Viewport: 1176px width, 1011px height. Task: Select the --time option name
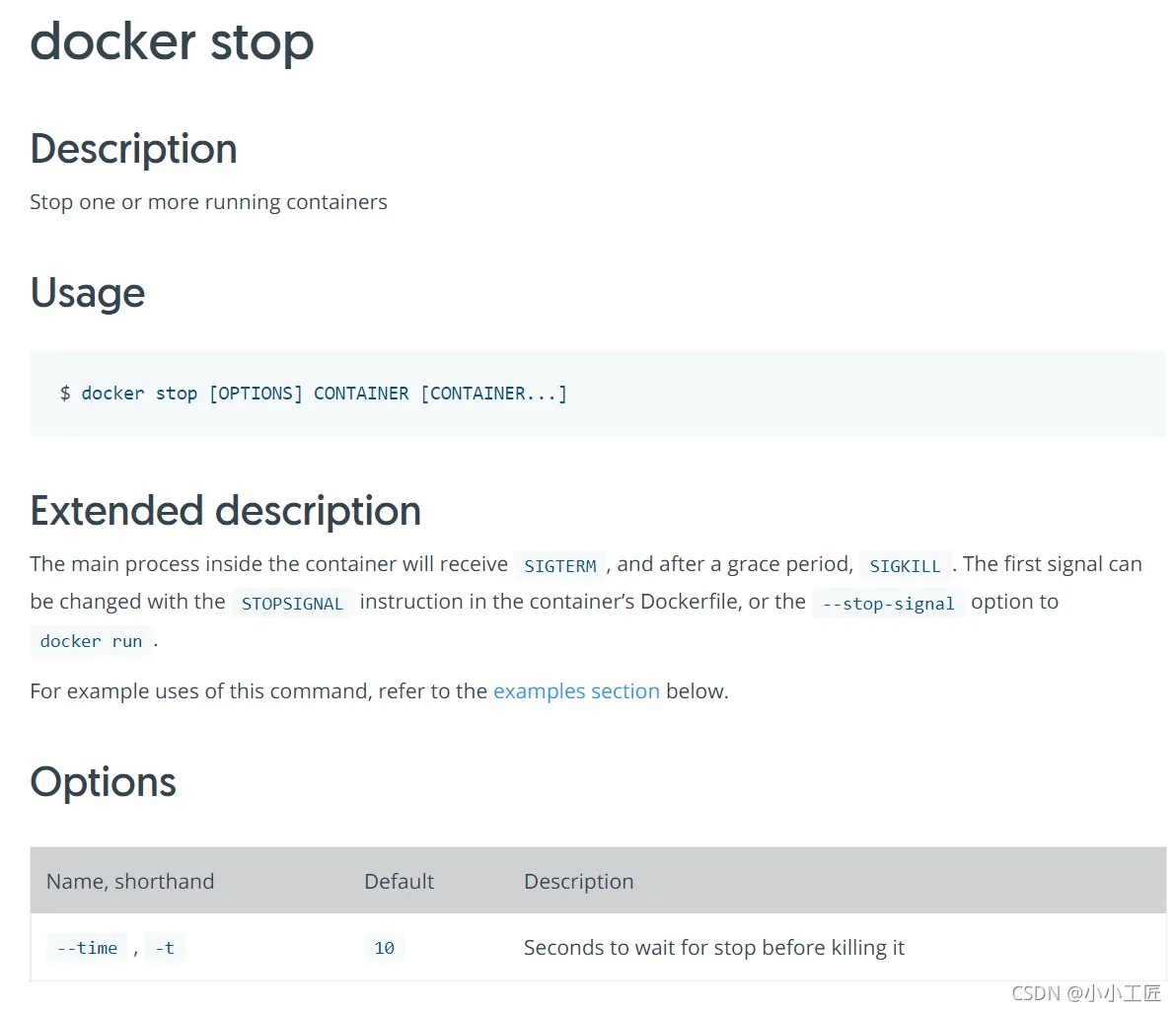(88, 948)
